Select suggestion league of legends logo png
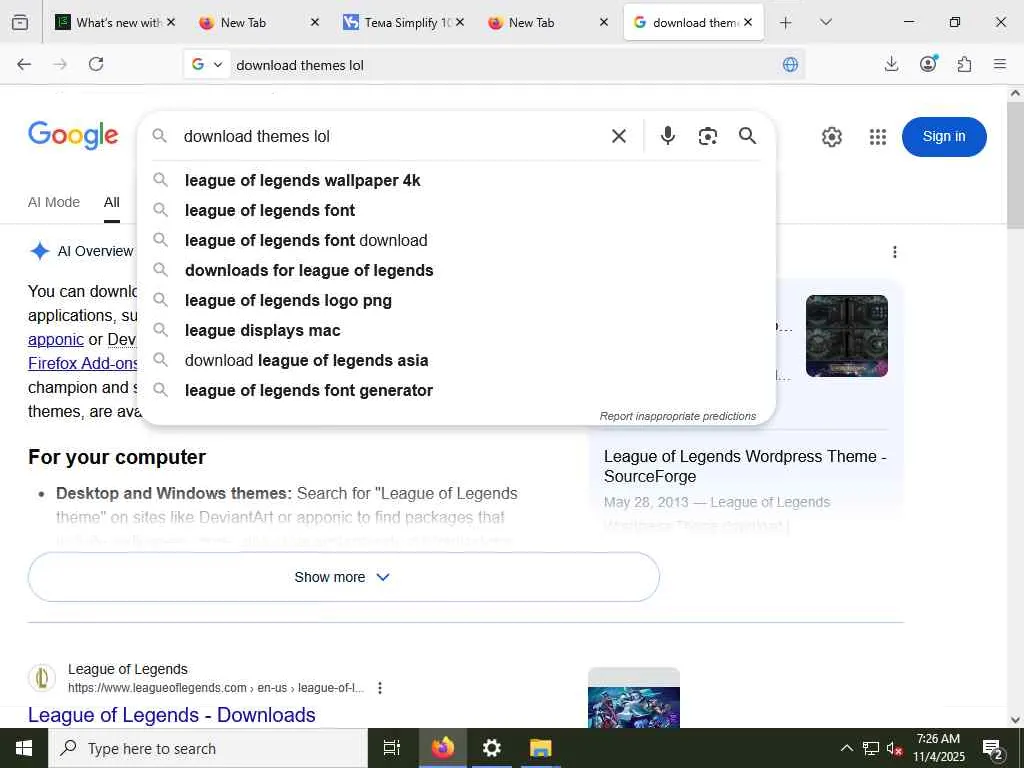Image resolution: width=1024 pixels, height=768 pixels. [456, 300]
